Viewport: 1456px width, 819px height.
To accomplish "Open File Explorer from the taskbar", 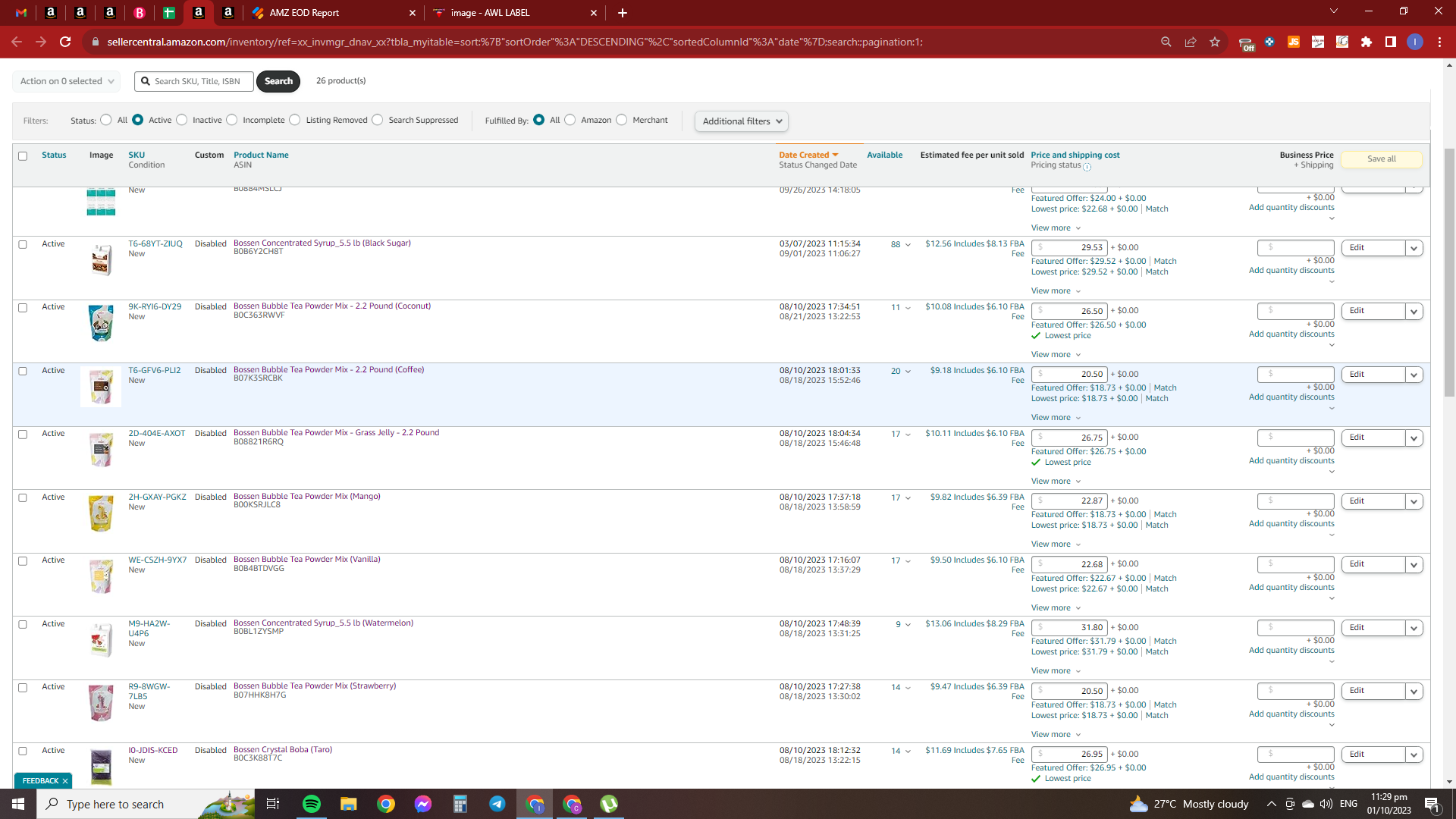I will tap(348, 804).
